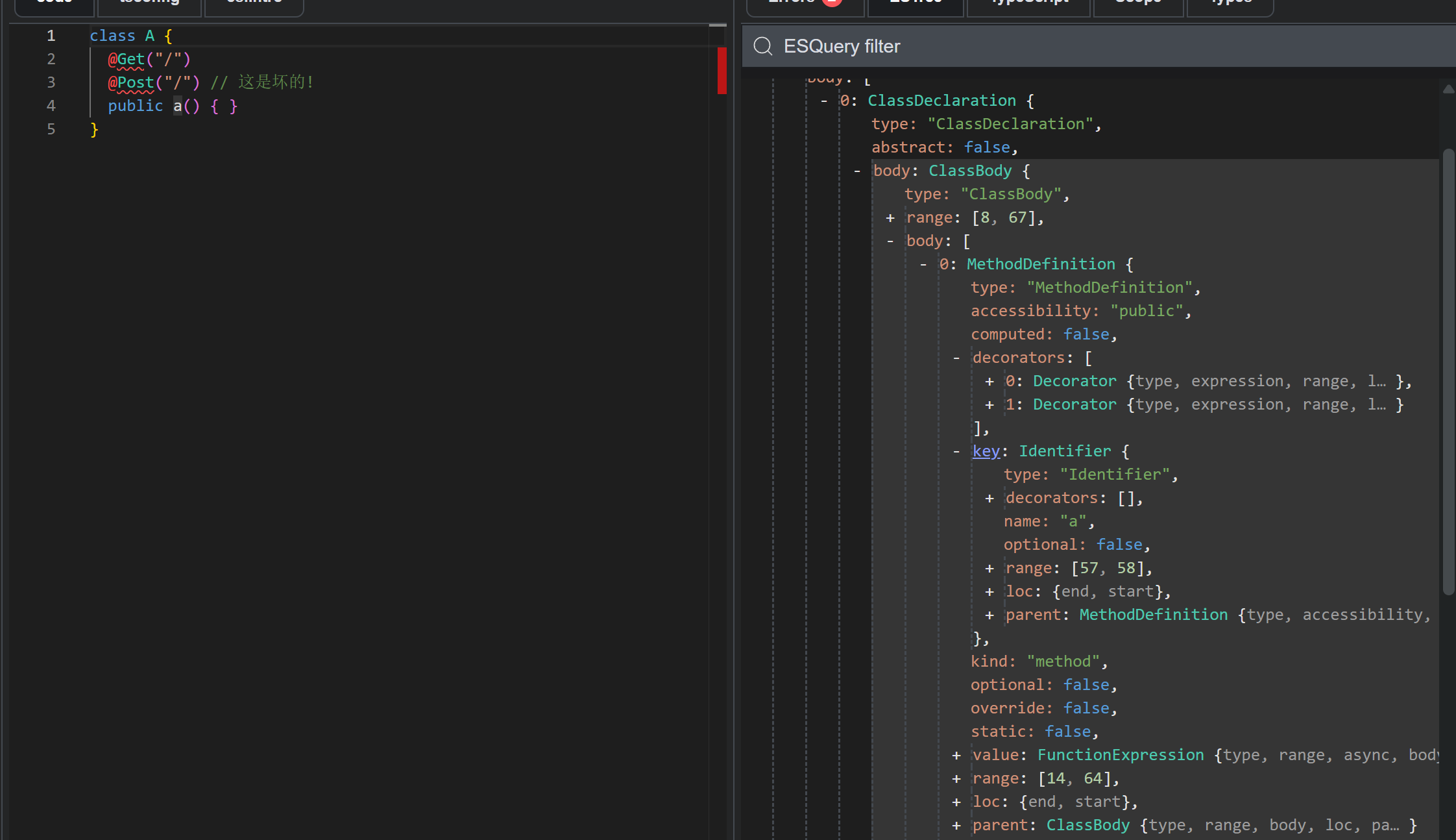Select the type: "ClassDeclaration" property
Viewport: 1456px width, 840px height.
pyautogui.click(x=986, y=124)
